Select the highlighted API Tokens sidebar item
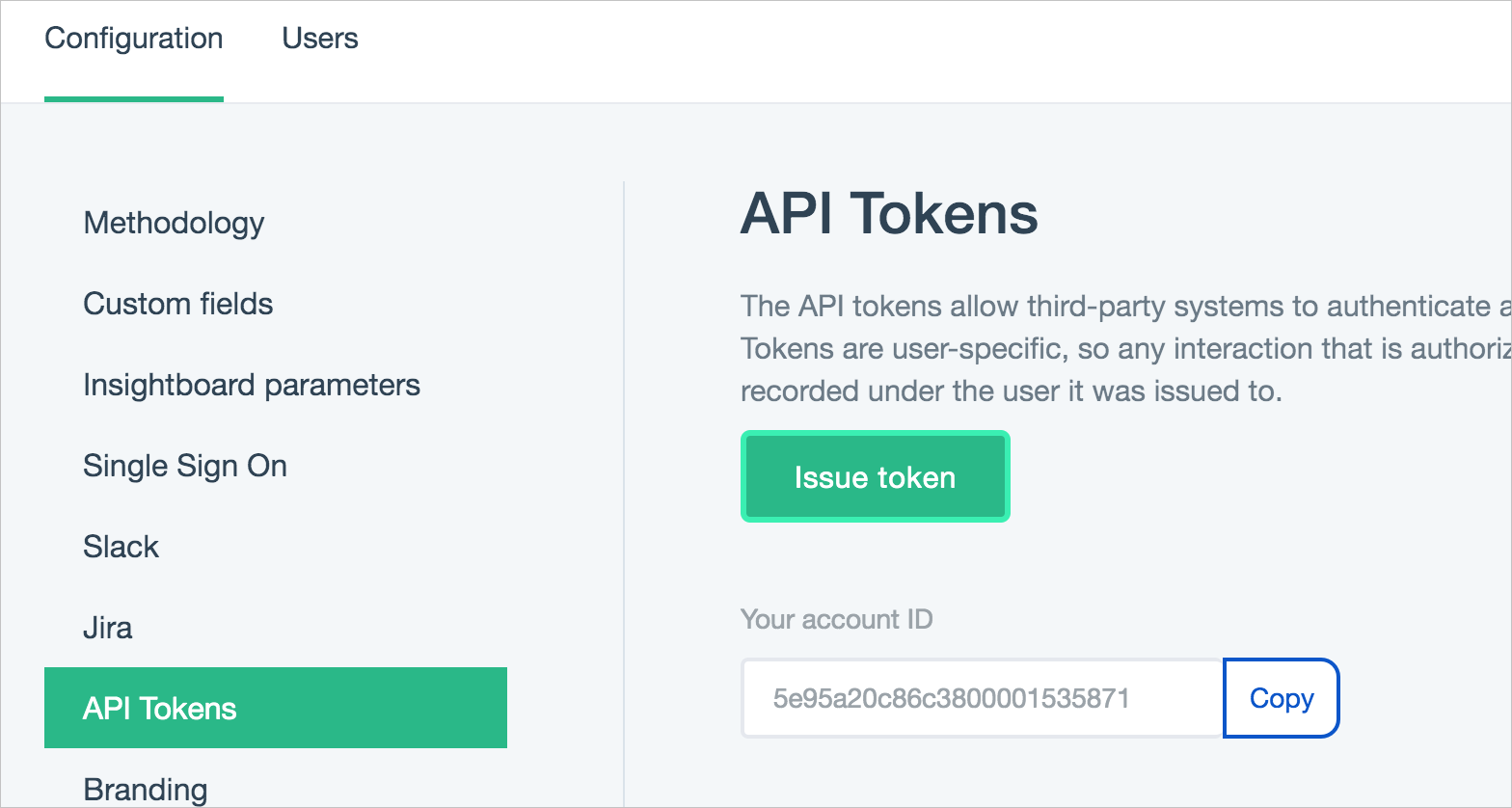This screenshot has height=808, width=1512. [275, 708]
